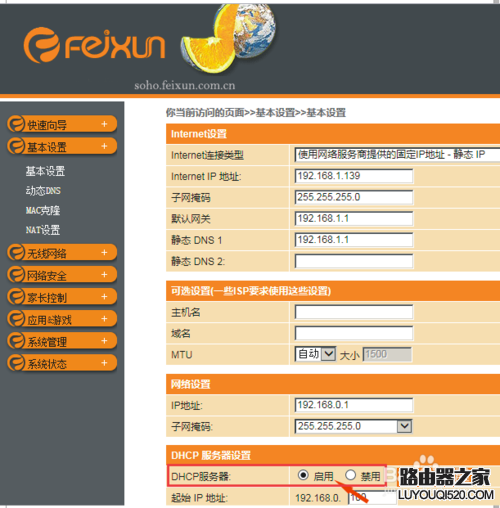The width and height of the screenshot is (500, 508).
Task: Open the 子网掩码 255.255.255.0 dropdown arrow
Action: (x=404, y=426)
